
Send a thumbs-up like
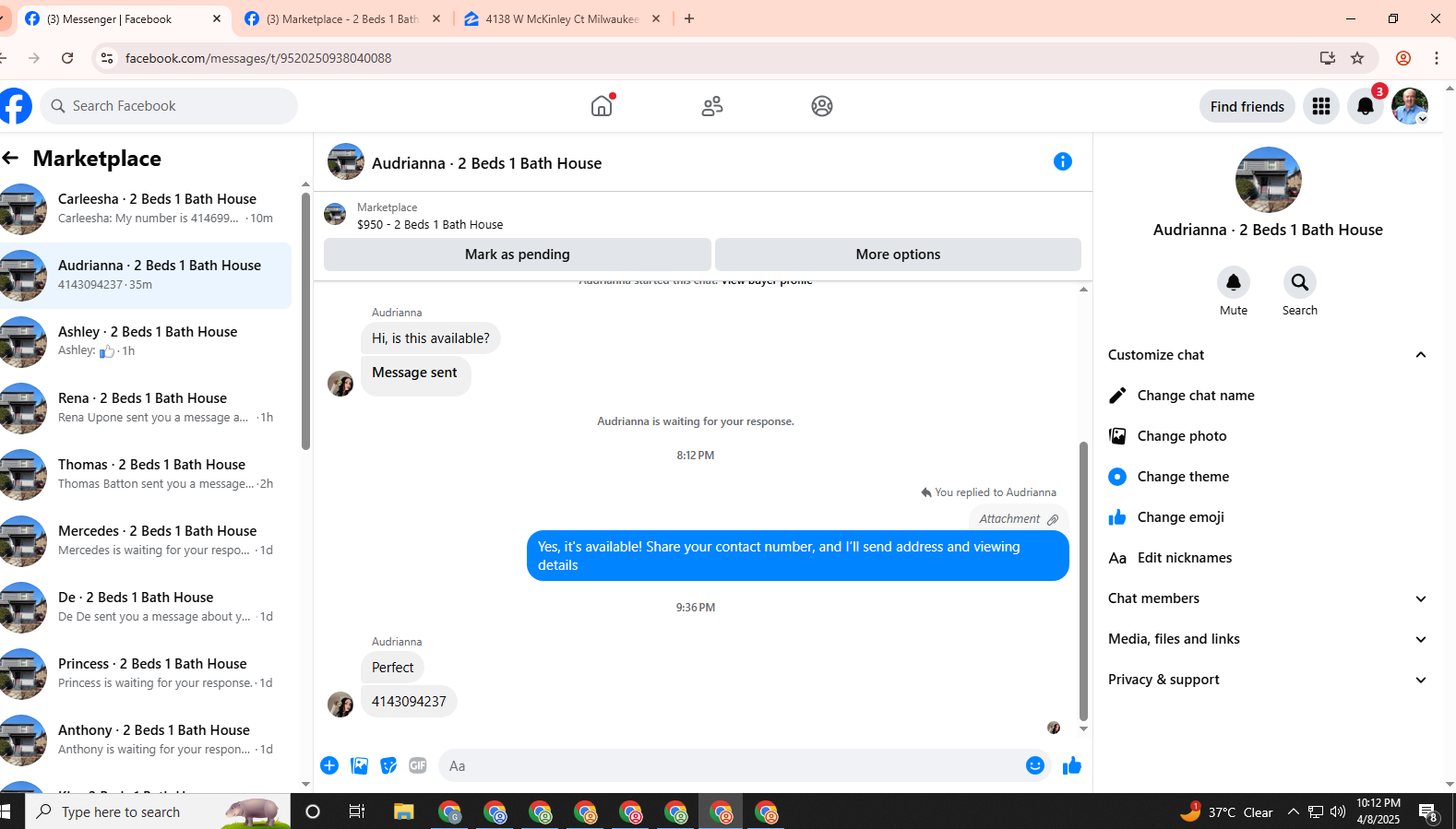[x=1072, y=765]
